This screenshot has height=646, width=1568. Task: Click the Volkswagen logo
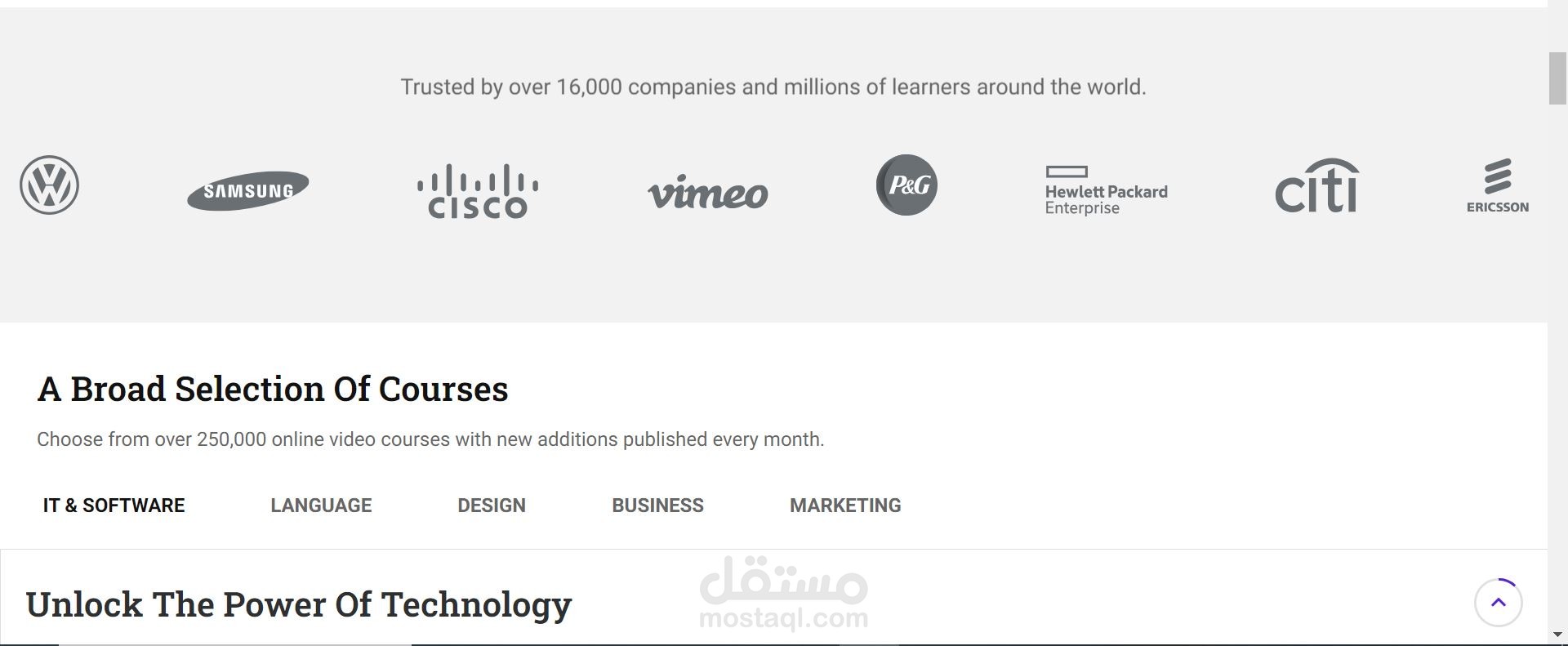[x=50, y=185]
